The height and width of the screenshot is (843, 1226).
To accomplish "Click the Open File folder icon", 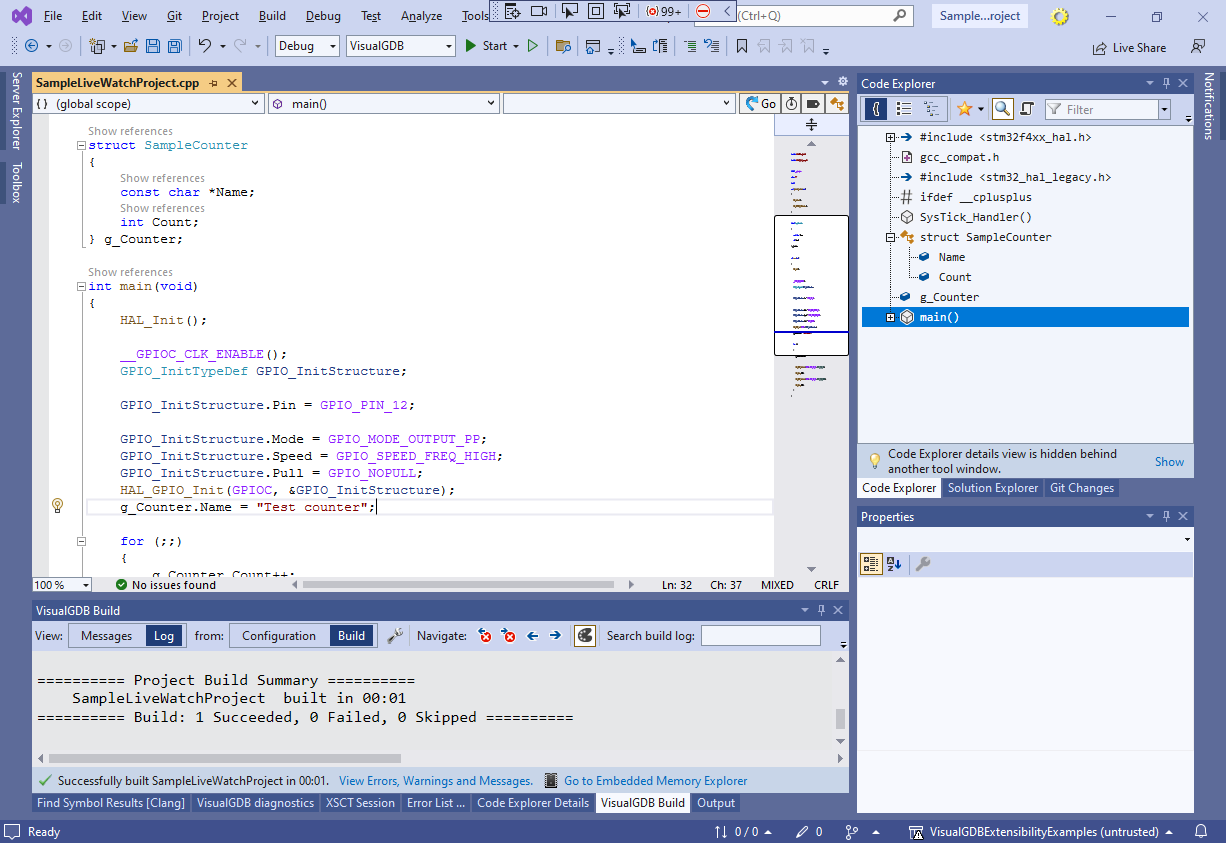I will pos(131,46).
